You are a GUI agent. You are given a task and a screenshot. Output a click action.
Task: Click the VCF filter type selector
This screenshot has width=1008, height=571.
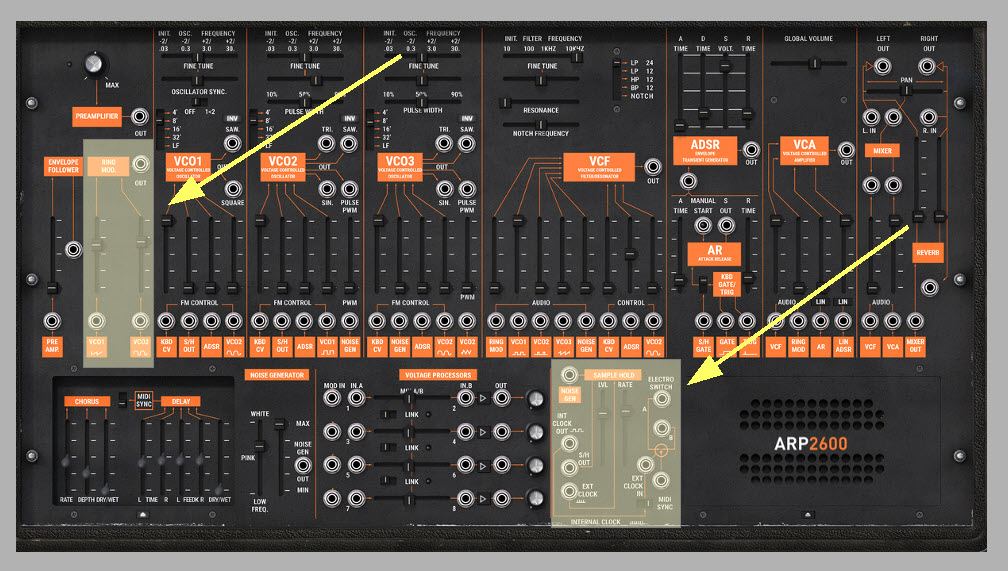point(616,79)
